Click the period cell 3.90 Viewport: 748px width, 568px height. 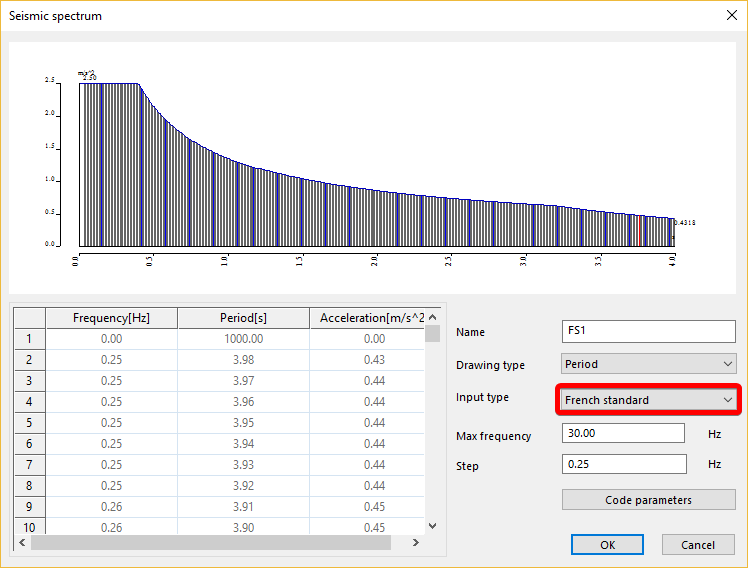point(243,526)
